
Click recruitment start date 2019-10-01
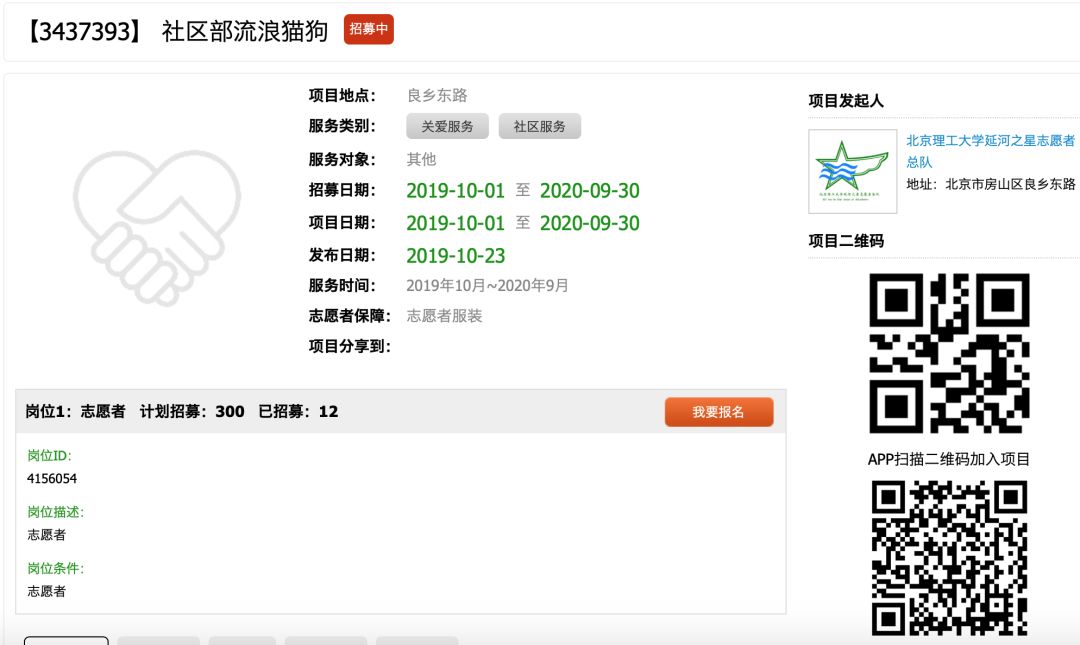455,191
